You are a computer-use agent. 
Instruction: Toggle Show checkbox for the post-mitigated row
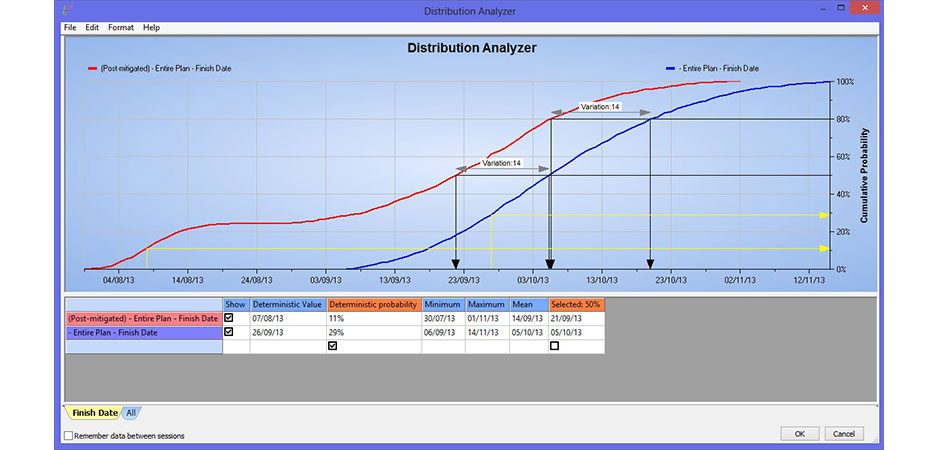coord(229,317)
